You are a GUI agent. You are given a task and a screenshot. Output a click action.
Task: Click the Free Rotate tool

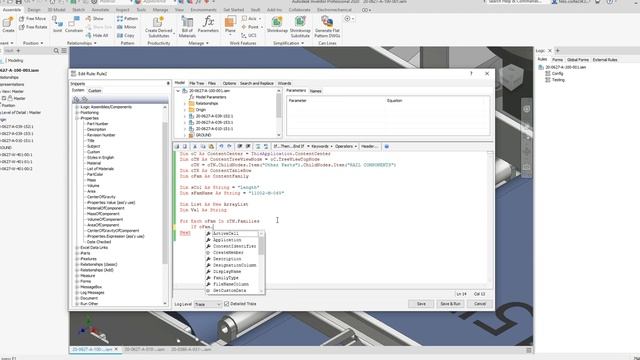(x=33, y=27)
